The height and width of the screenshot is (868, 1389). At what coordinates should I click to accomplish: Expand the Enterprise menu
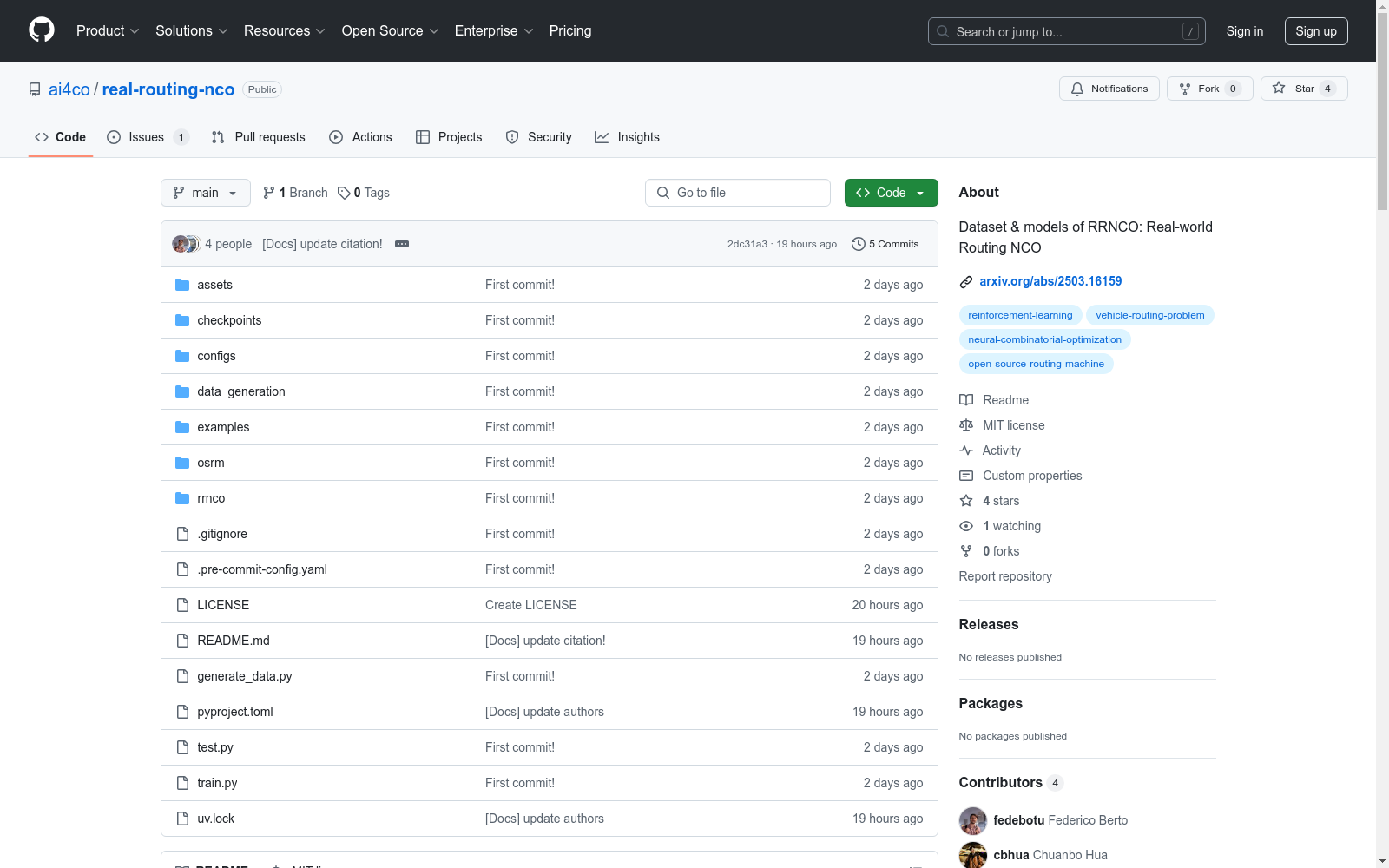(x=494, y=30)
